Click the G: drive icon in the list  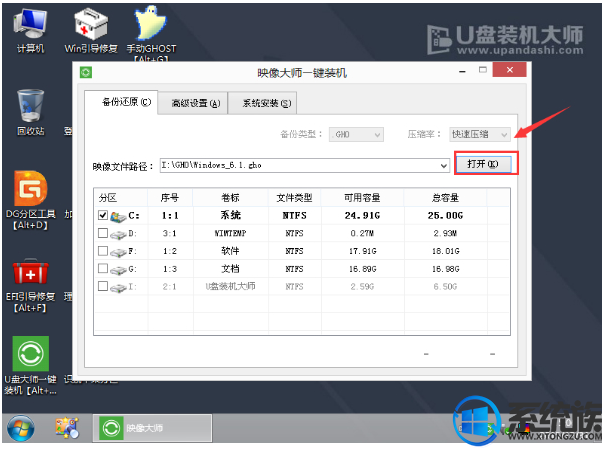118,270
